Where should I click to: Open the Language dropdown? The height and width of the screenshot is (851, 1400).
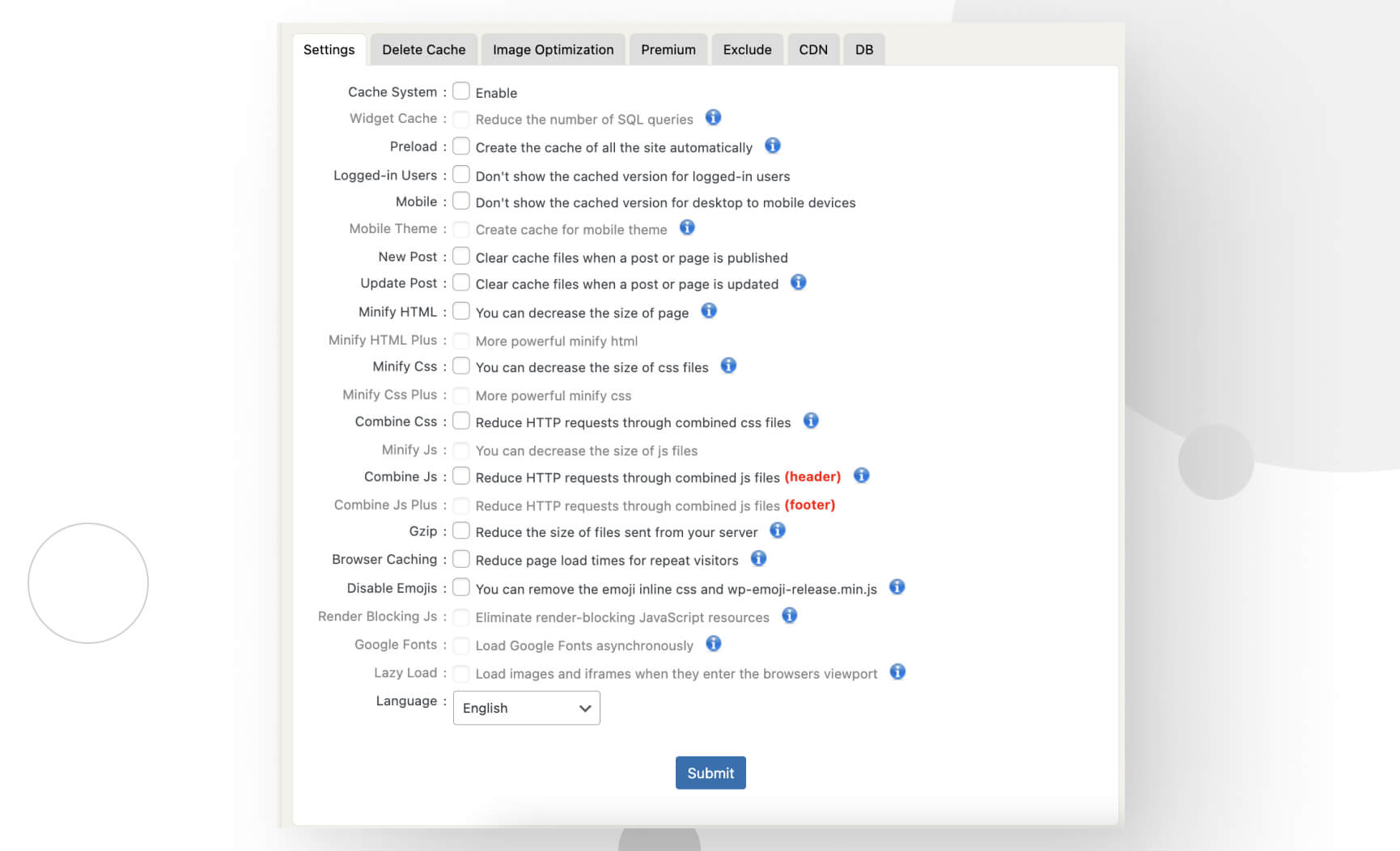pos(526,708)
